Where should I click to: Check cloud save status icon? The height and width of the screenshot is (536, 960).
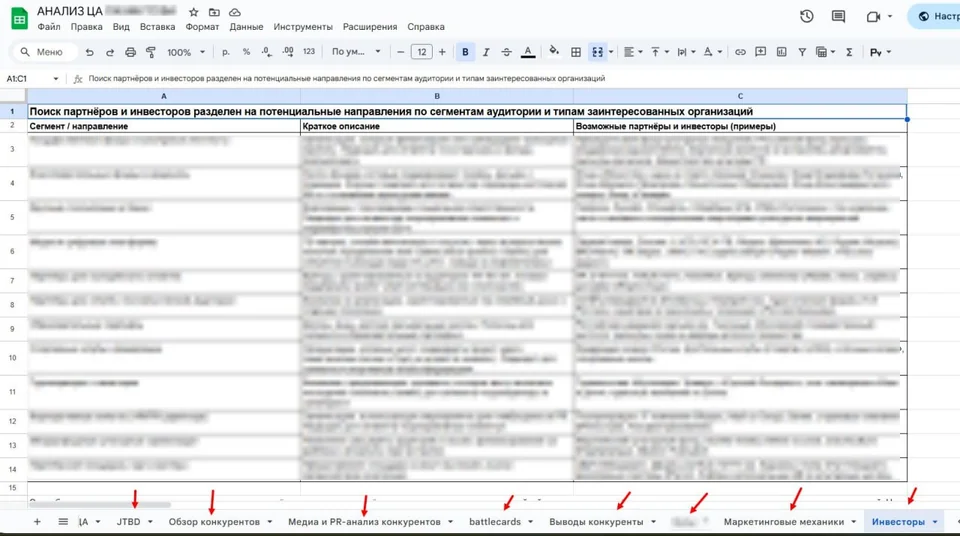[234, 12]
